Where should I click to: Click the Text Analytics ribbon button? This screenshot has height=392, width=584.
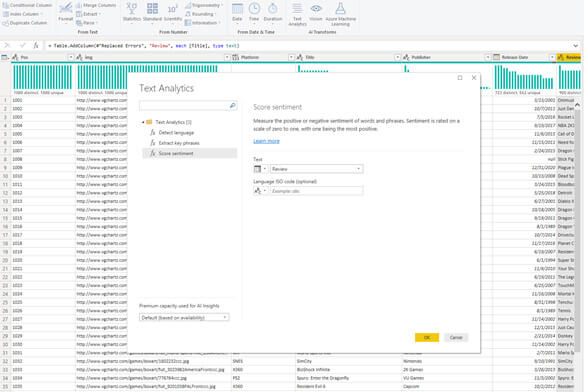pos(297,14)
